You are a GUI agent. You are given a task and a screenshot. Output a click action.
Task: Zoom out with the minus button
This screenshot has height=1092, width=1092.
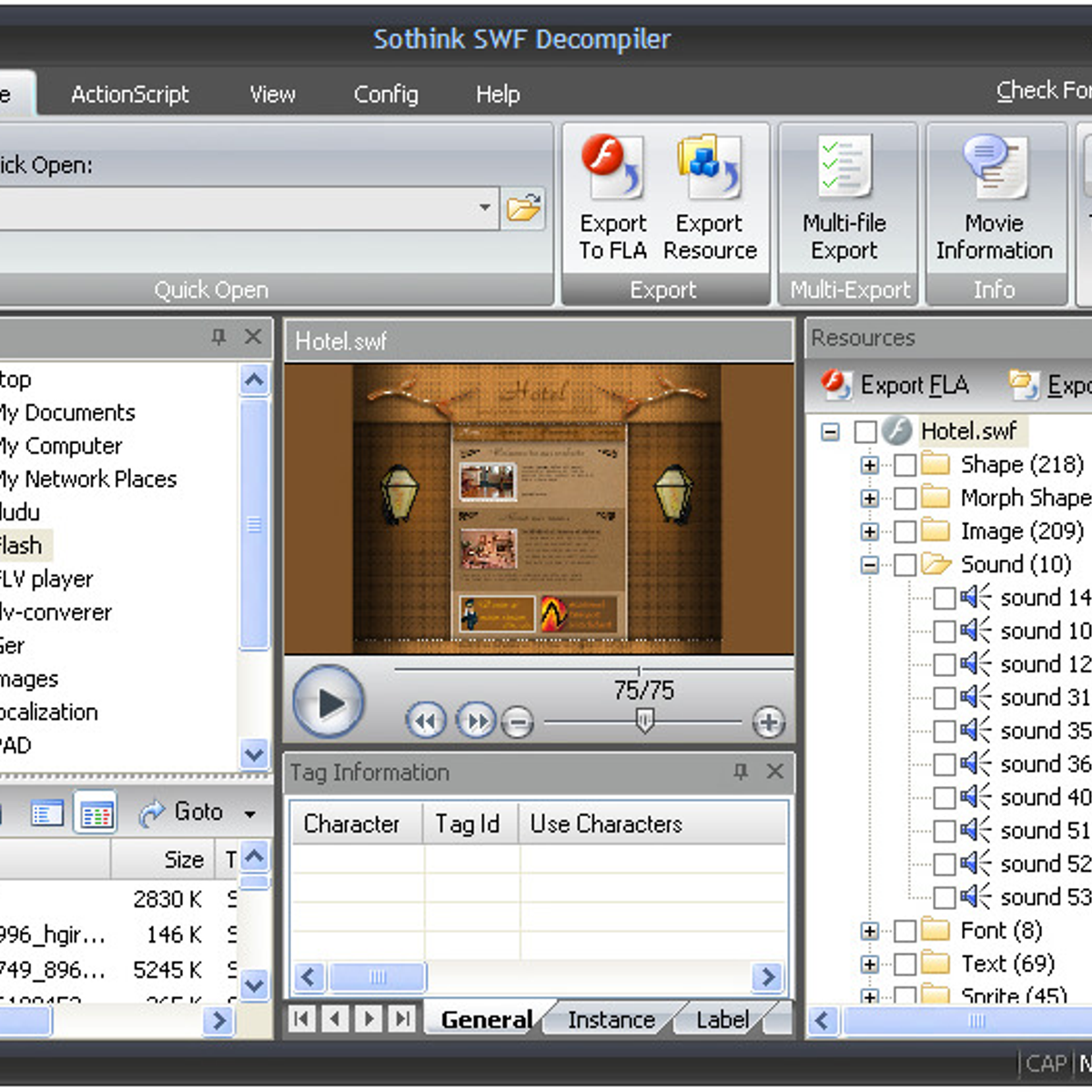[518, 723]
